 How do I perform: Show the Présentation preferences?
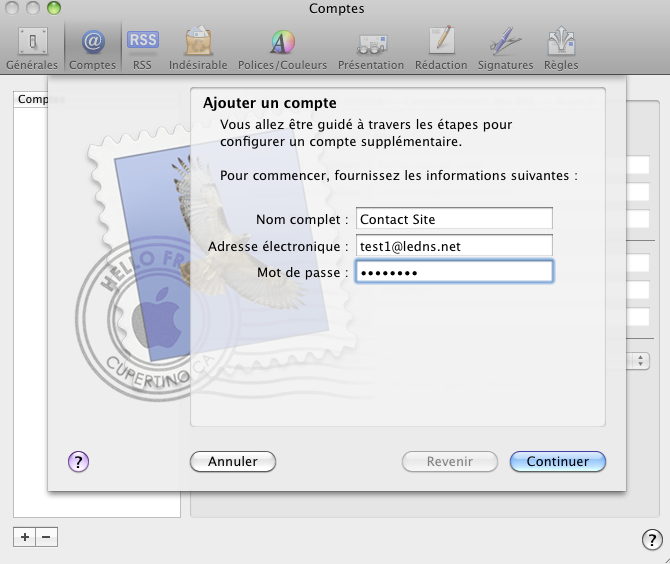371,48
